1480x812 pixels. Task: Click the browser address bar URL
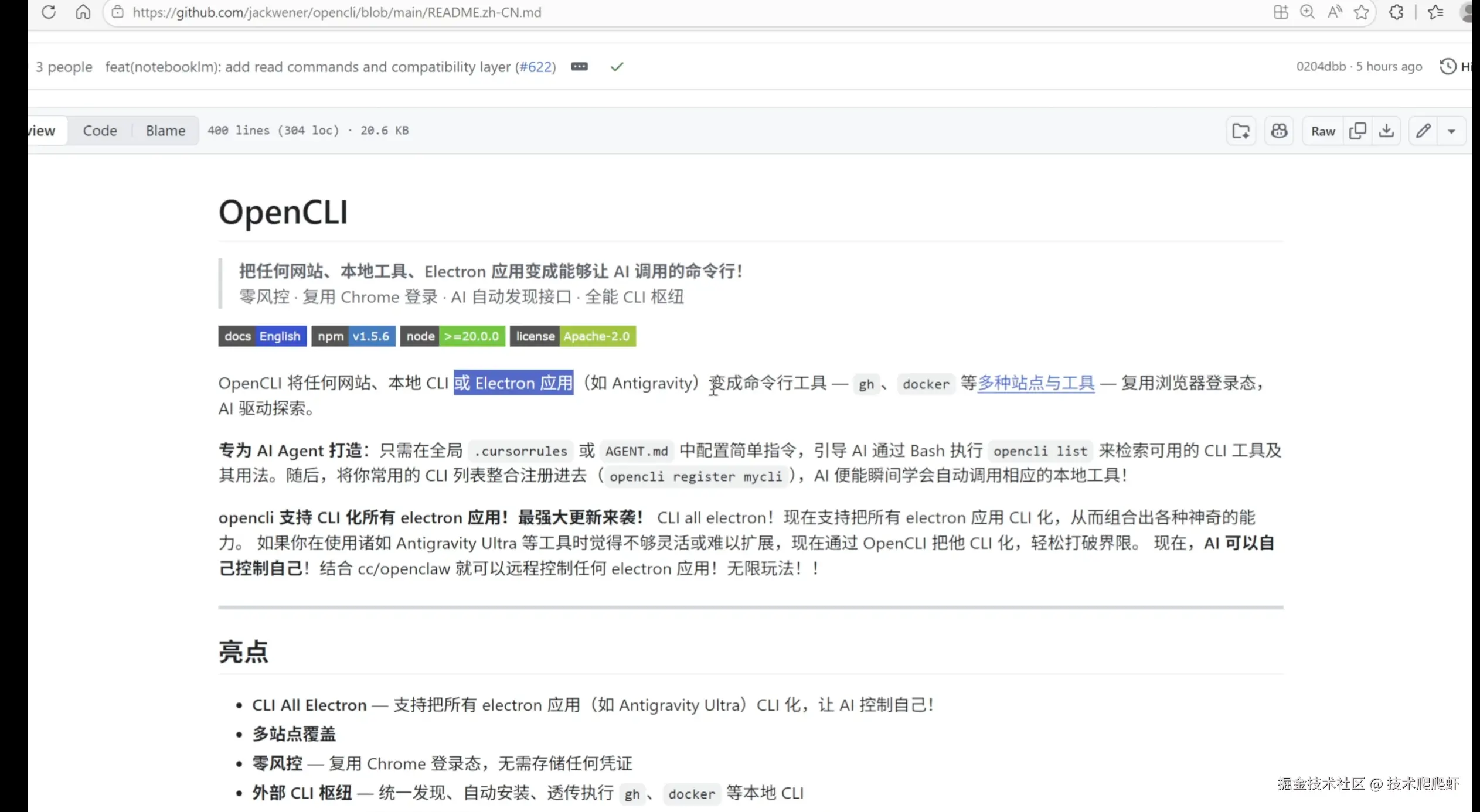tap(337, 12)
